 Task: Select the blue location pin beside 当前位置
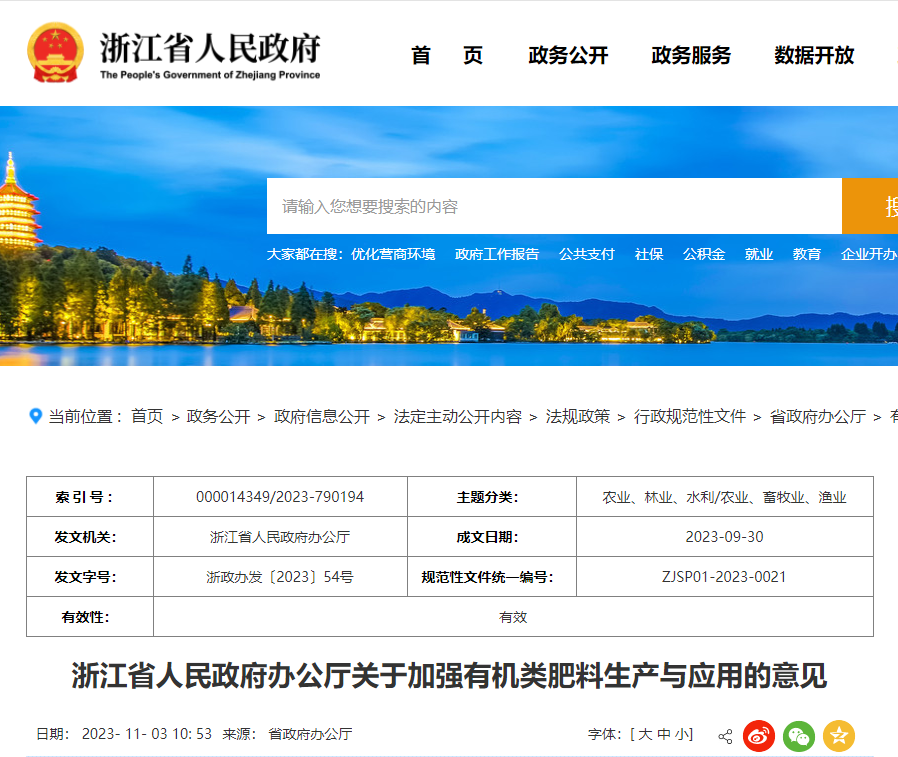pyautogui.click(x=36, y=412)
